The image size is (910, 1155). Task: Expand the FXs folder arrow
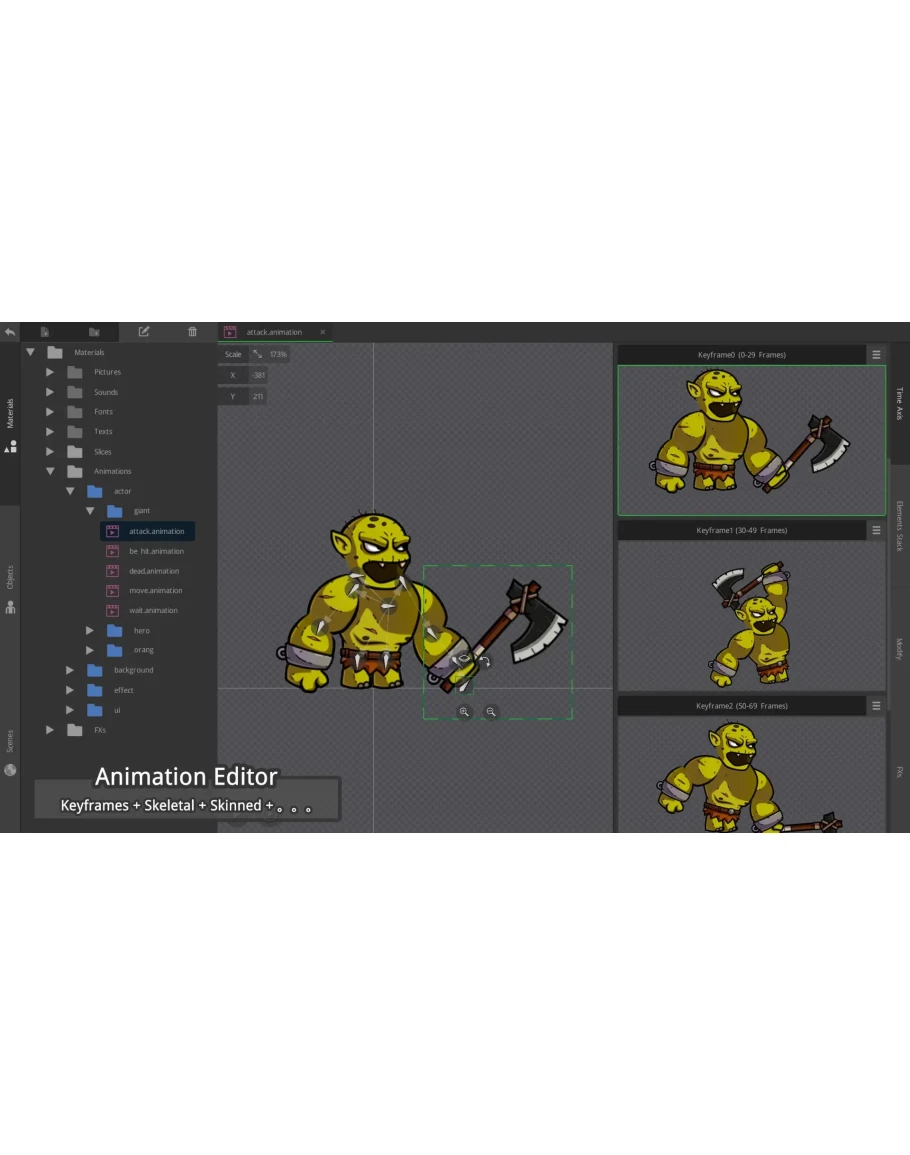(50, 730)
